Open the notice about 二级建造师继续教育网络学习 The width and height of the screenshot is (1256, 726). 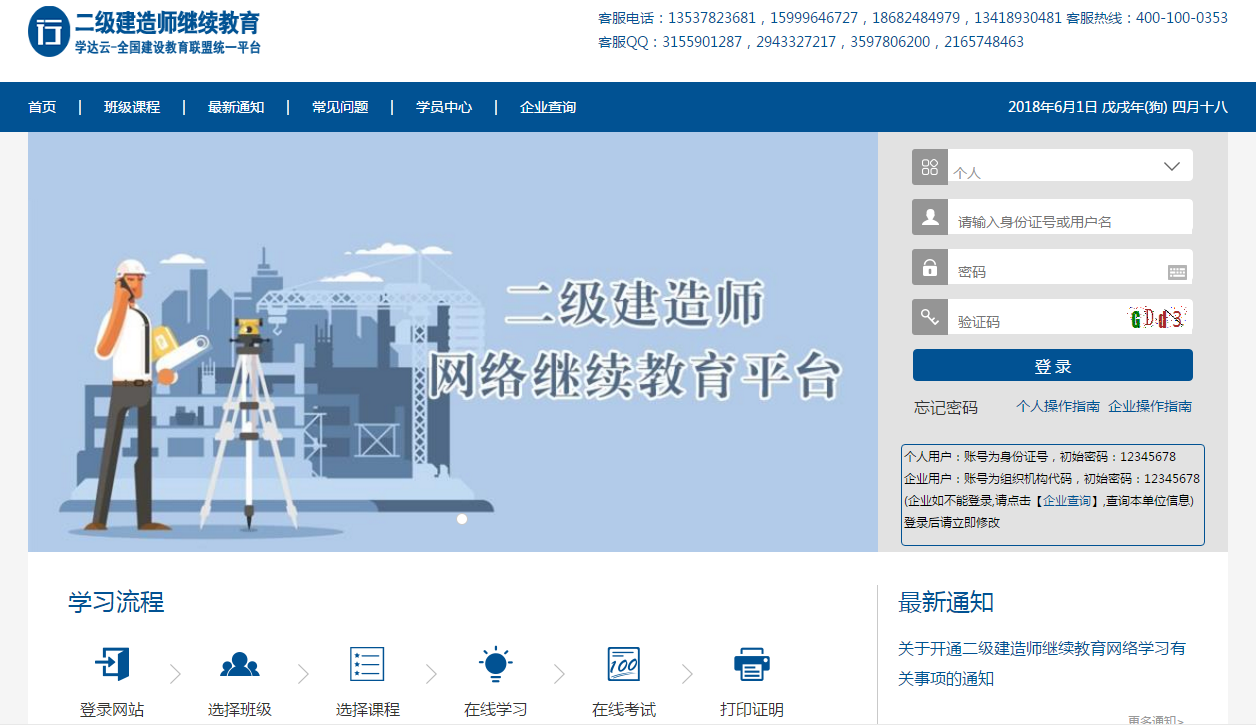1041,663
